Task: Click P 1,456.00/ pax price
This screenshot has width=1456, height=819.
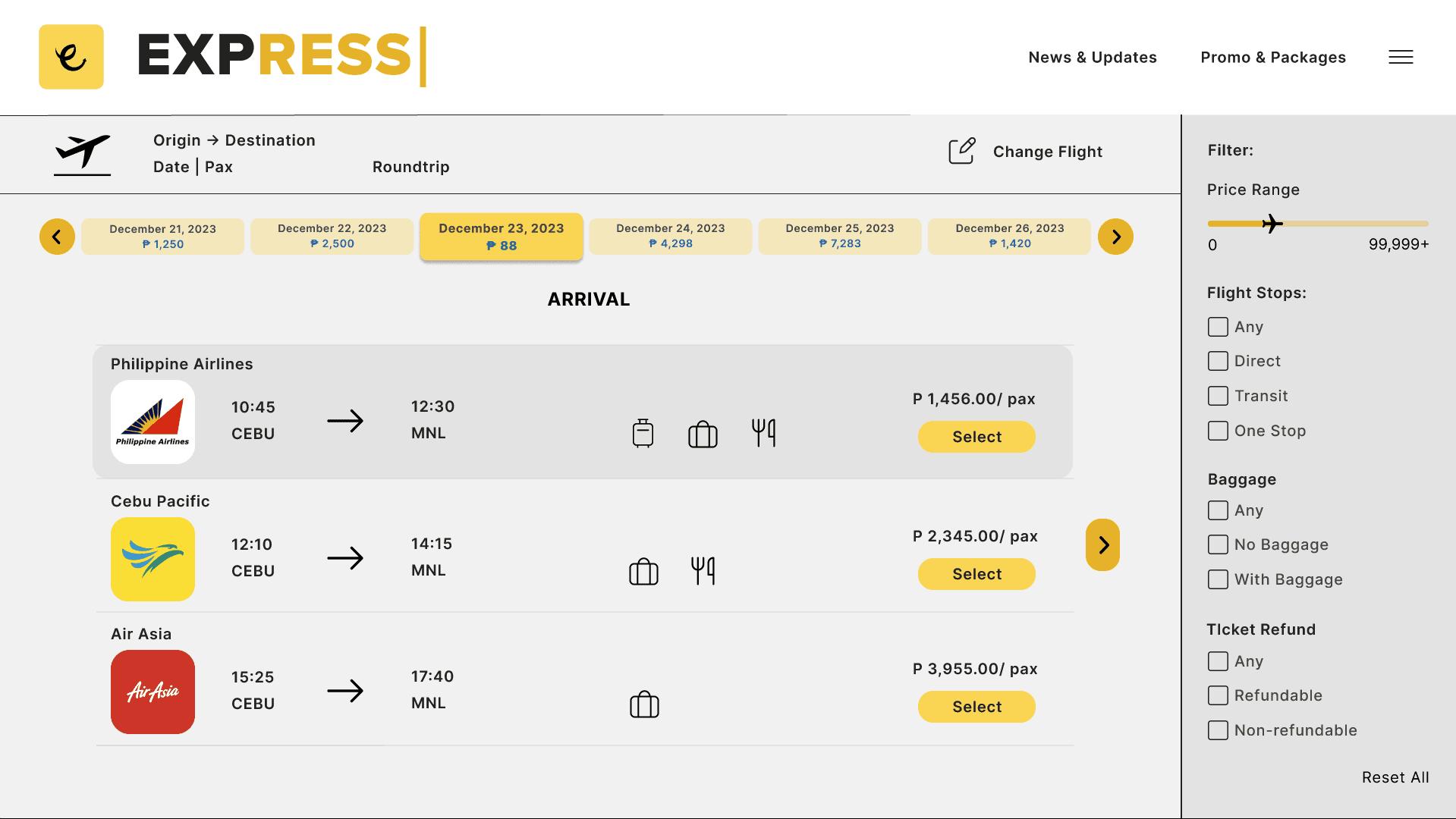Action: [973, 399]
